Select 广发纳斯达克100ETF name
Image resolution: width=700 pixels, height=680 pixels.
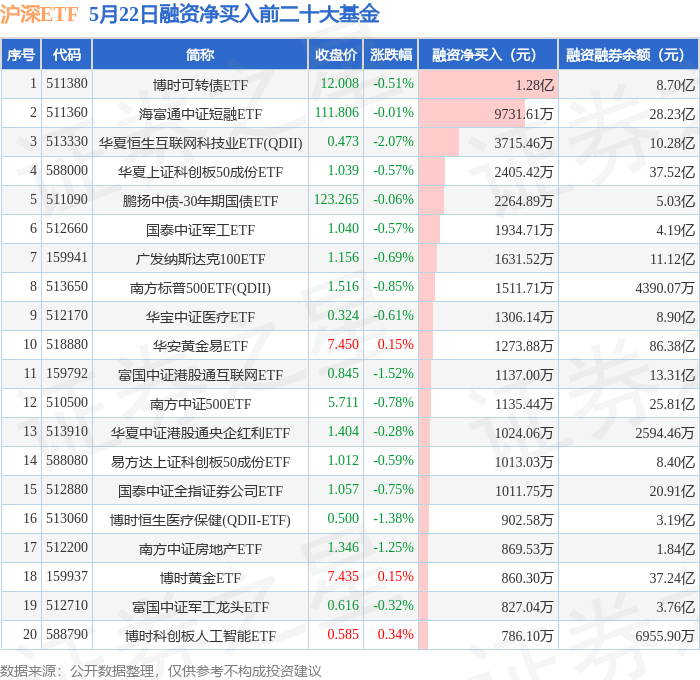[200, 259]
